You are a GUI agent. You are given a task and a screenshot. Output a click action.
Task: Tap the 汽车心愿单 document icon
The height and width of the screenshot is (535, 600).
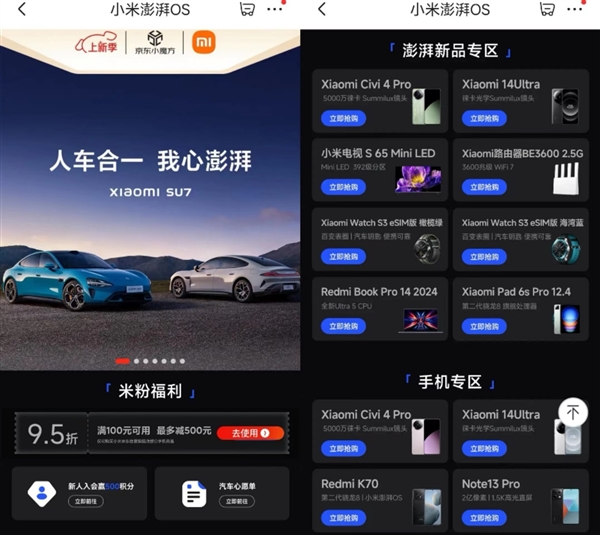(194, 492)
